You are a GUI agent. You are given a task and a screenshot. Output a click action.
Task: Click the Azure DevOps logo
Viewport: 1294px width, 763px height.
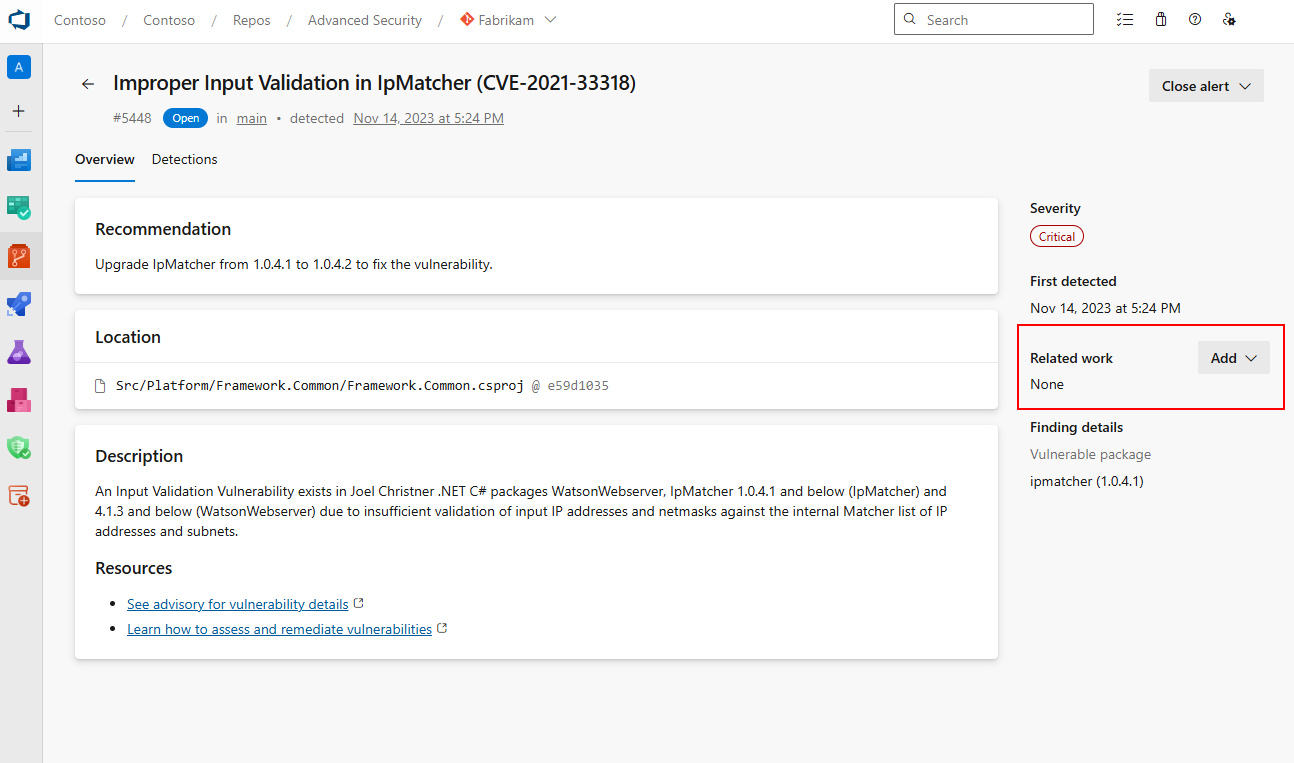[19, 19]
